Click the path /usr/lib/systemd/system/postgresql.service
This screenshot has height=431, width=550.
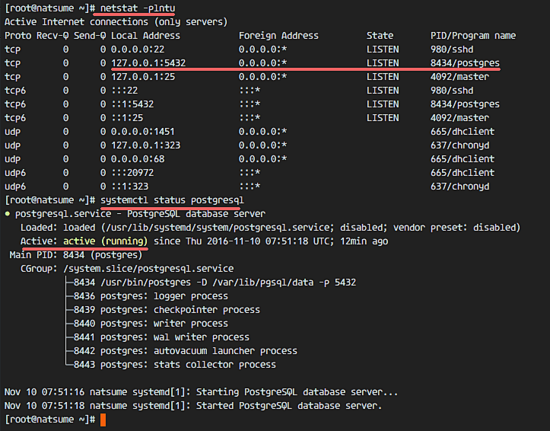(217, 227)
